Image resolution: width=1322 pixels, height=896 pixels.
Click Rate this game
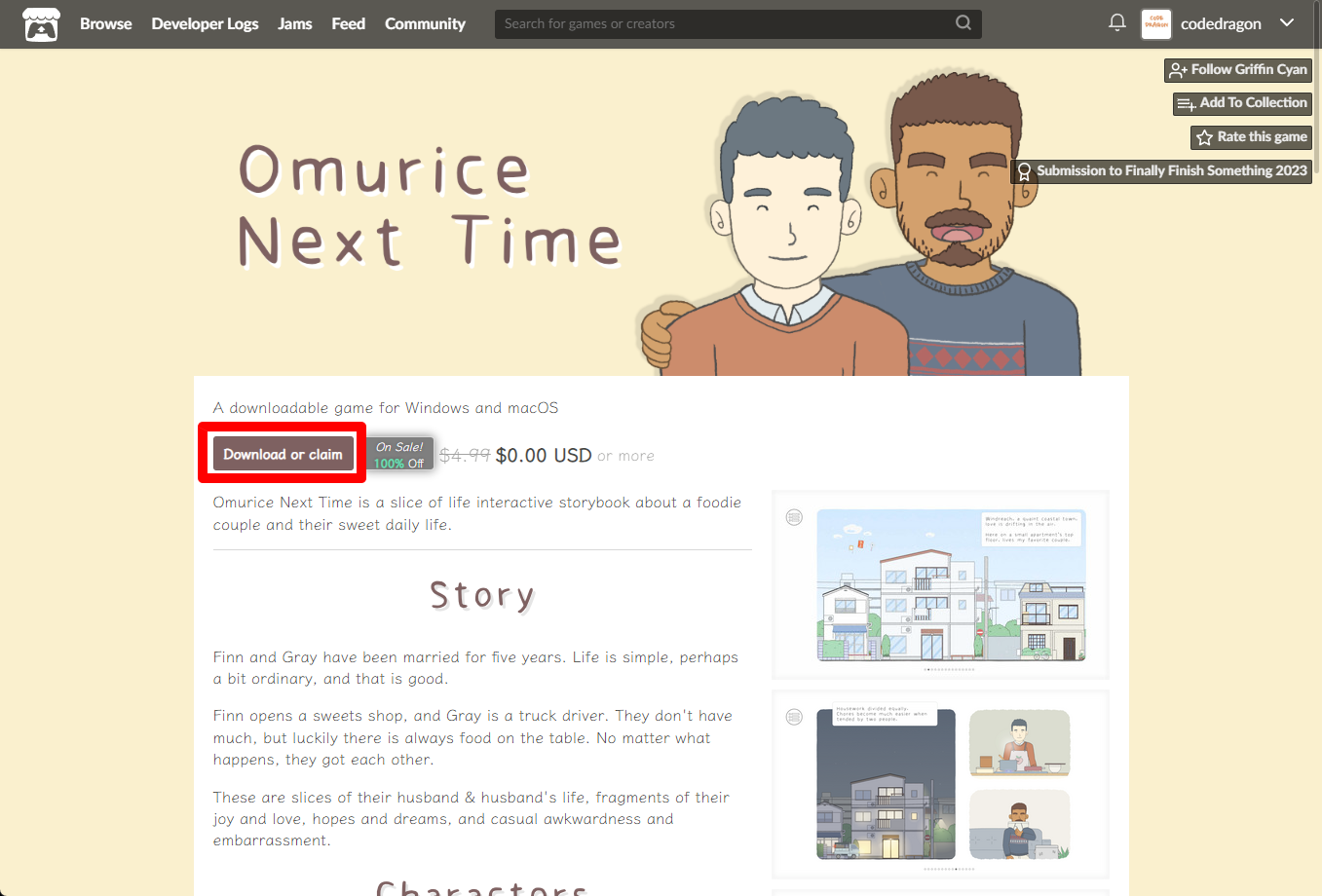[1251, 137]
